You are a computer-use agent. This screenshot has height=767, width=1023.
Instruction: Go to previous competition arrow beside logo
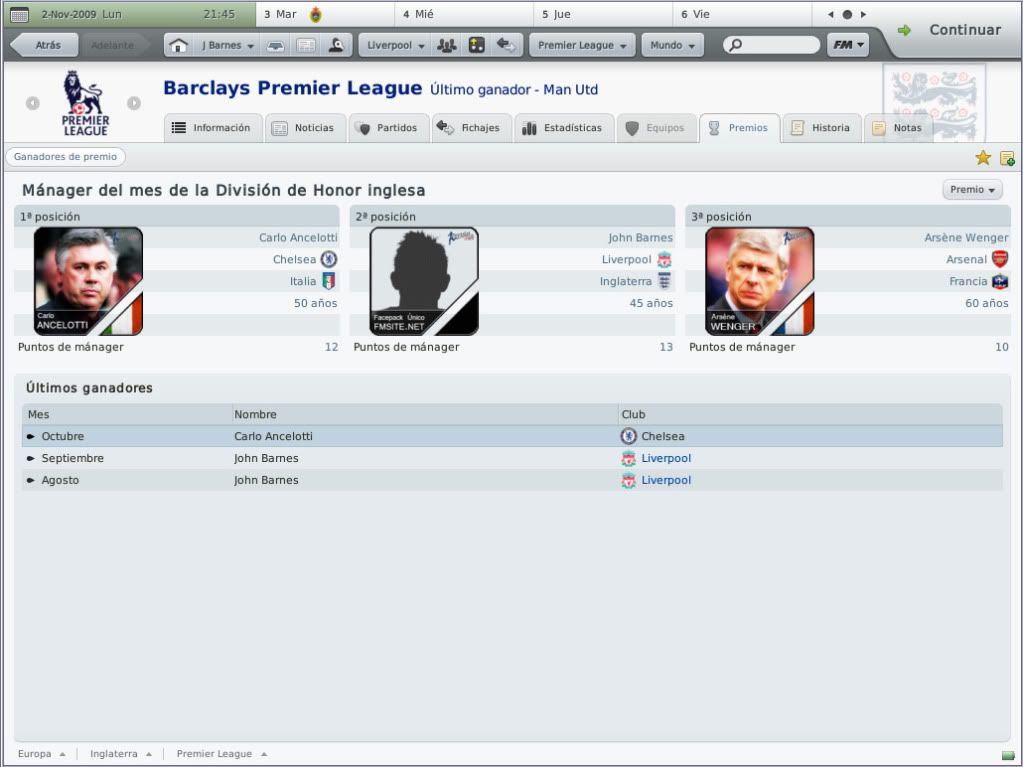point(33,103)
